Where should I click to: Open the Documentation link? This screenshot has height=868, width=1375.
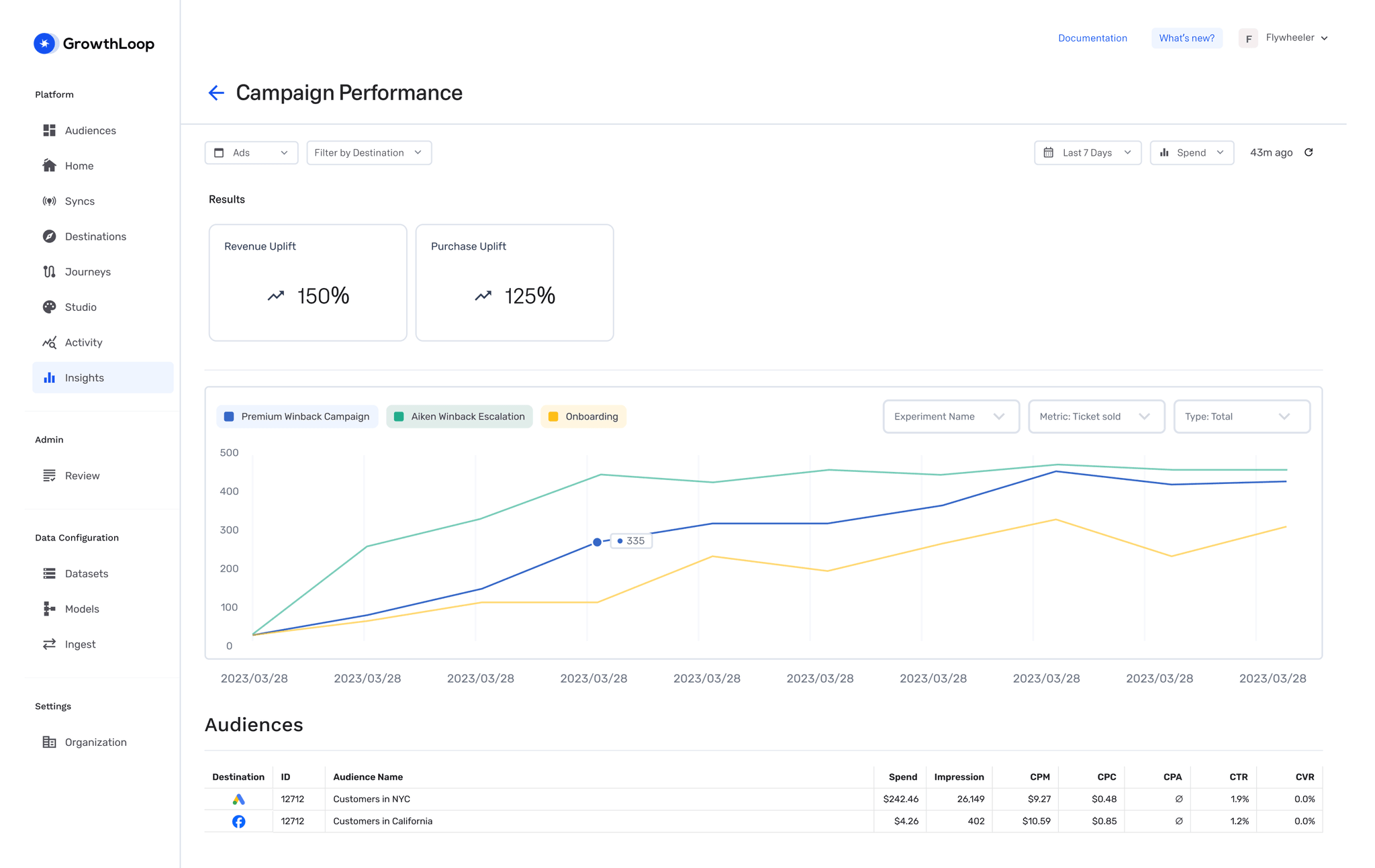(1092, 38)
